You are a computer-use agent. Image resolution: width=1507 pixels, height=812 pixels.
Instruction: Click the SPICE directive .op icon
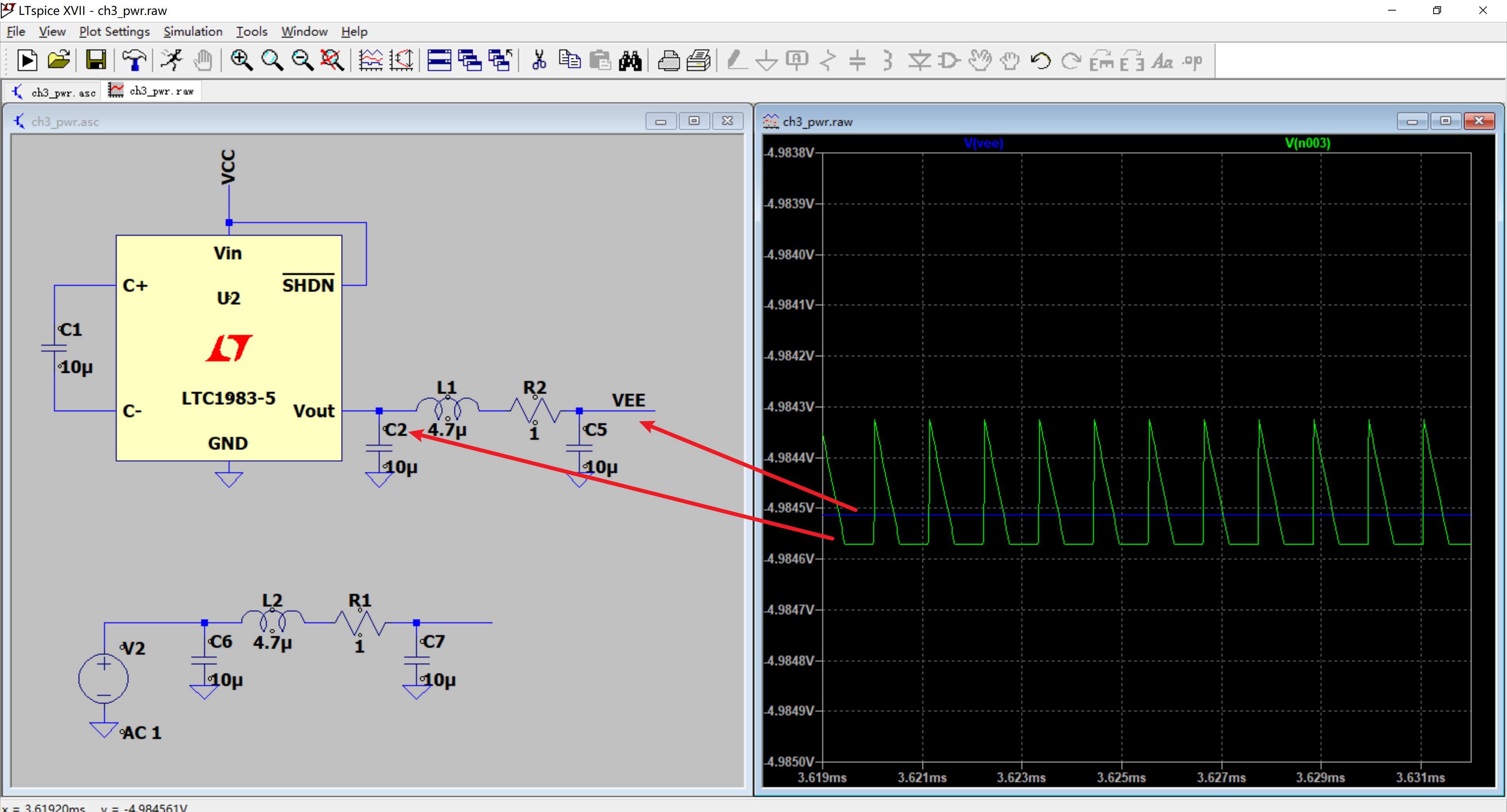click(x=1192, y=60)
